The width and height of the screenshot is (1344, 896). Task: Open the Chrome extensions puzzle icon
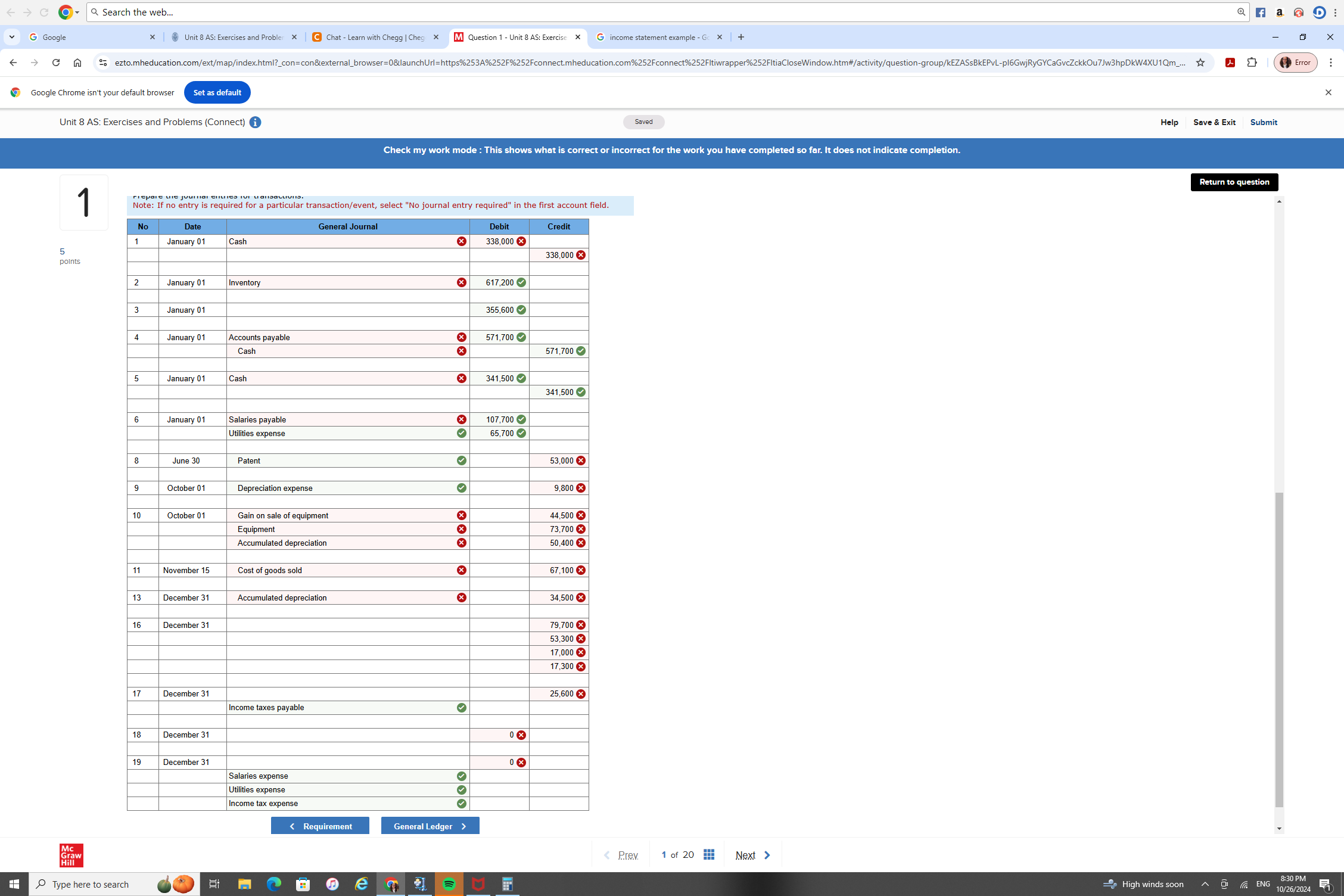1252,63
